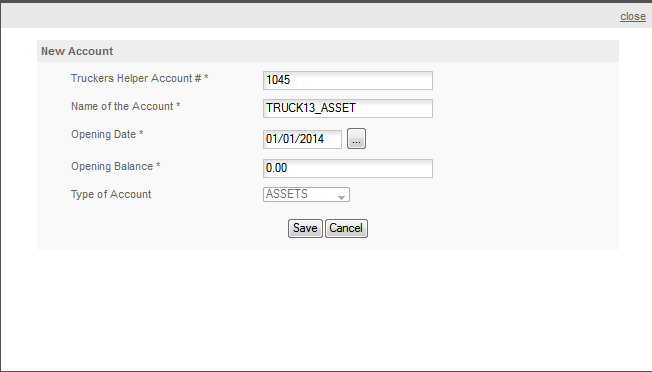Select the 'Truckers Helper Account # *' label
The height and width of the screenshot is (372, 652).
click(140, 78)
